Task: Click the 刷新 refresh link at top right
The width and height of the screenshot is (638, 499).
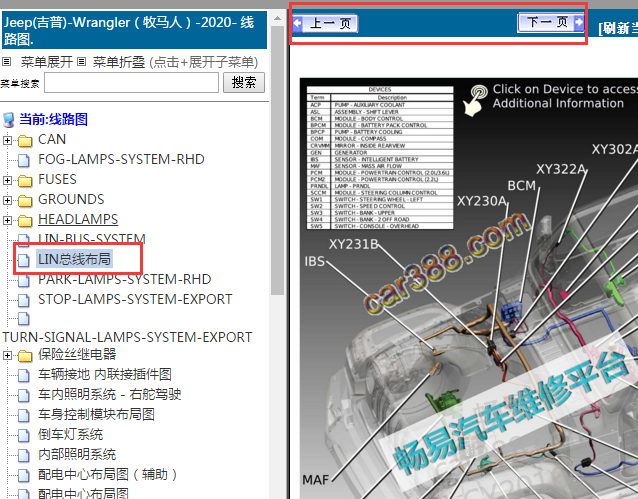Action: click(618, 28)
